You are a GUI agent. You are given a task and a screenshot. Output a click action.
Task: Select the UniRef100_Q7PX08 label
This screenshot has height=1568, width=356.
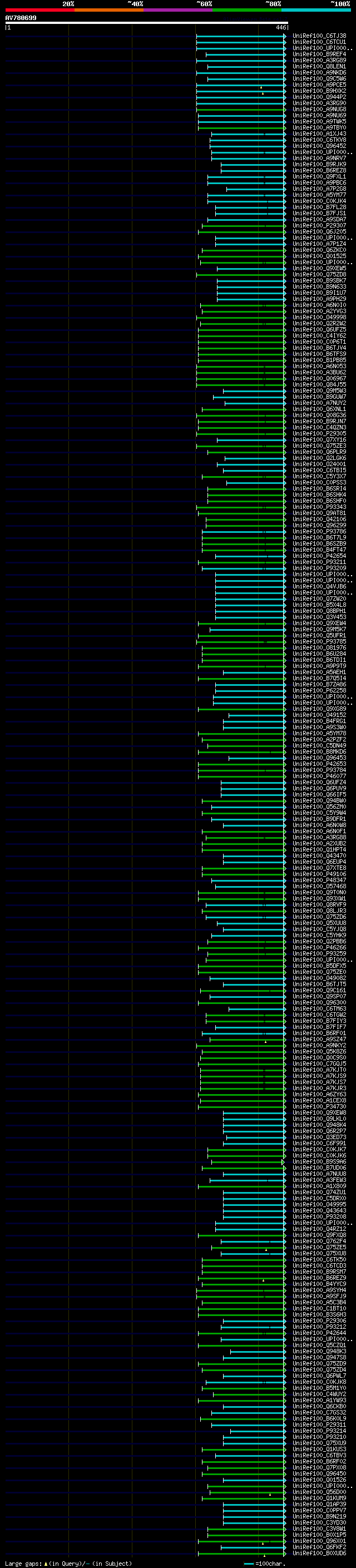point(319,1467)
